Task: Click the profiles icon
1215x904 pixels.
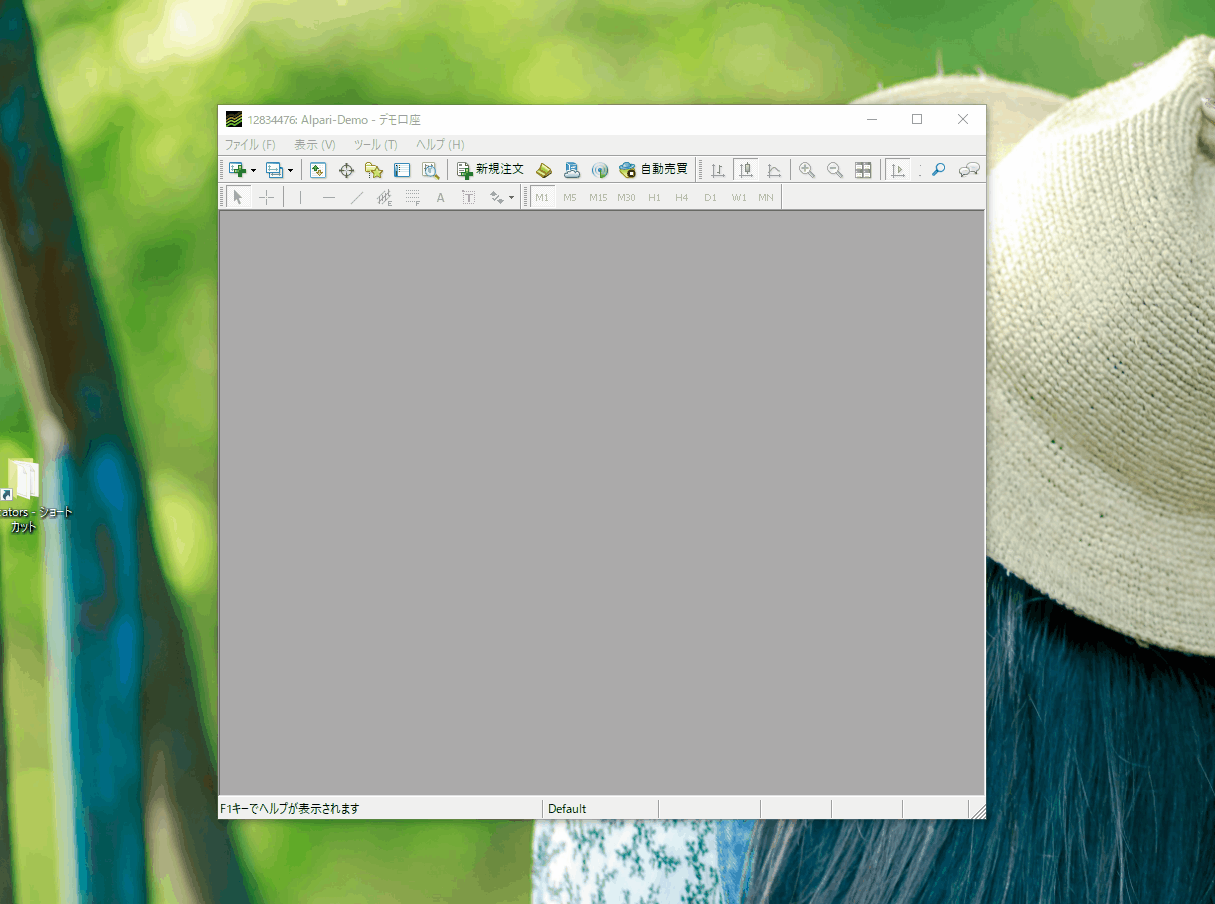Action: point(275,170)
